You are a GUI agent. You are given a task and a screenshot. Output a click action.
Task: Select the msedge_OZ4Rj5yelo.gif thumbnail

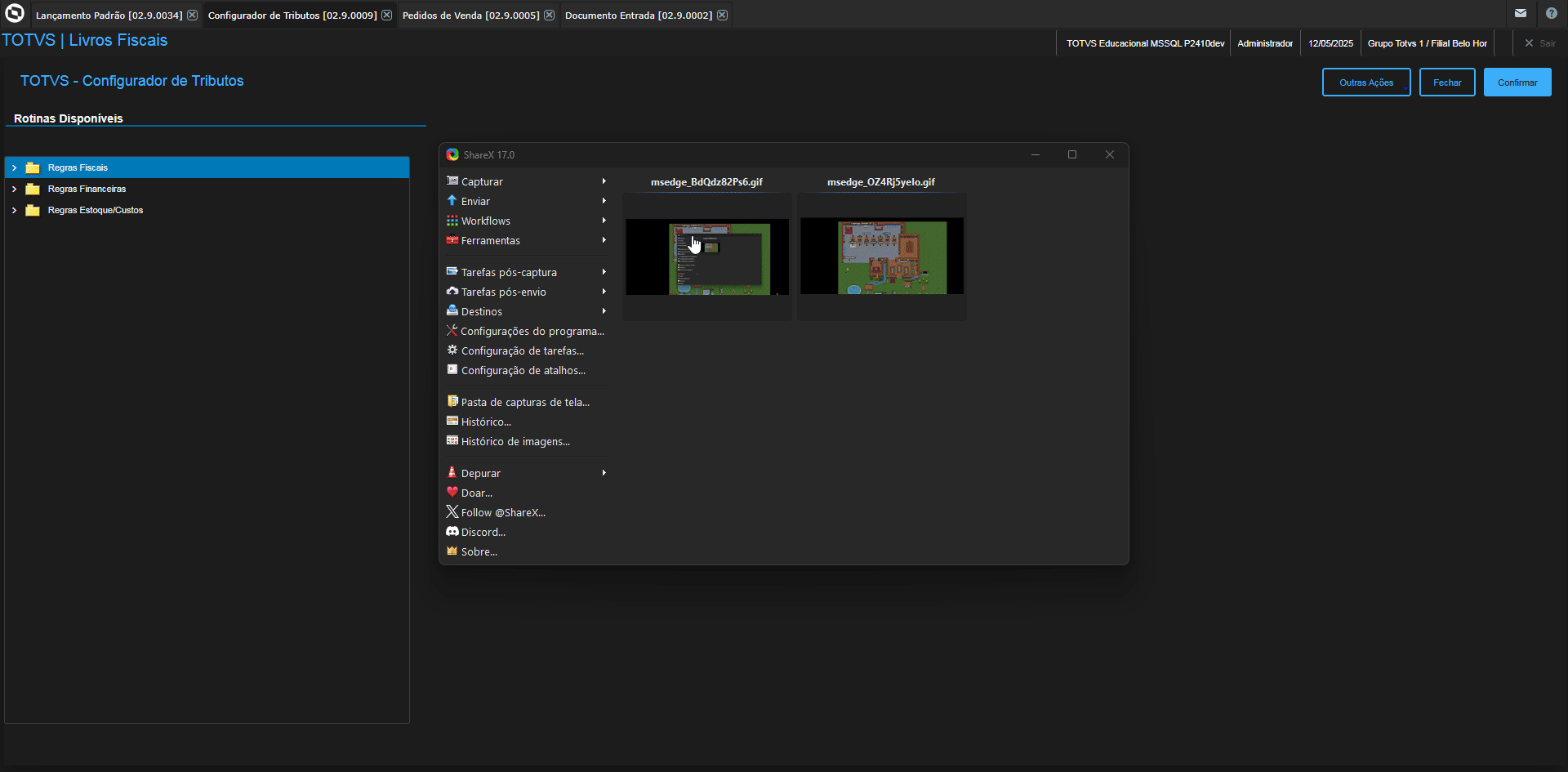pos(882,257)
